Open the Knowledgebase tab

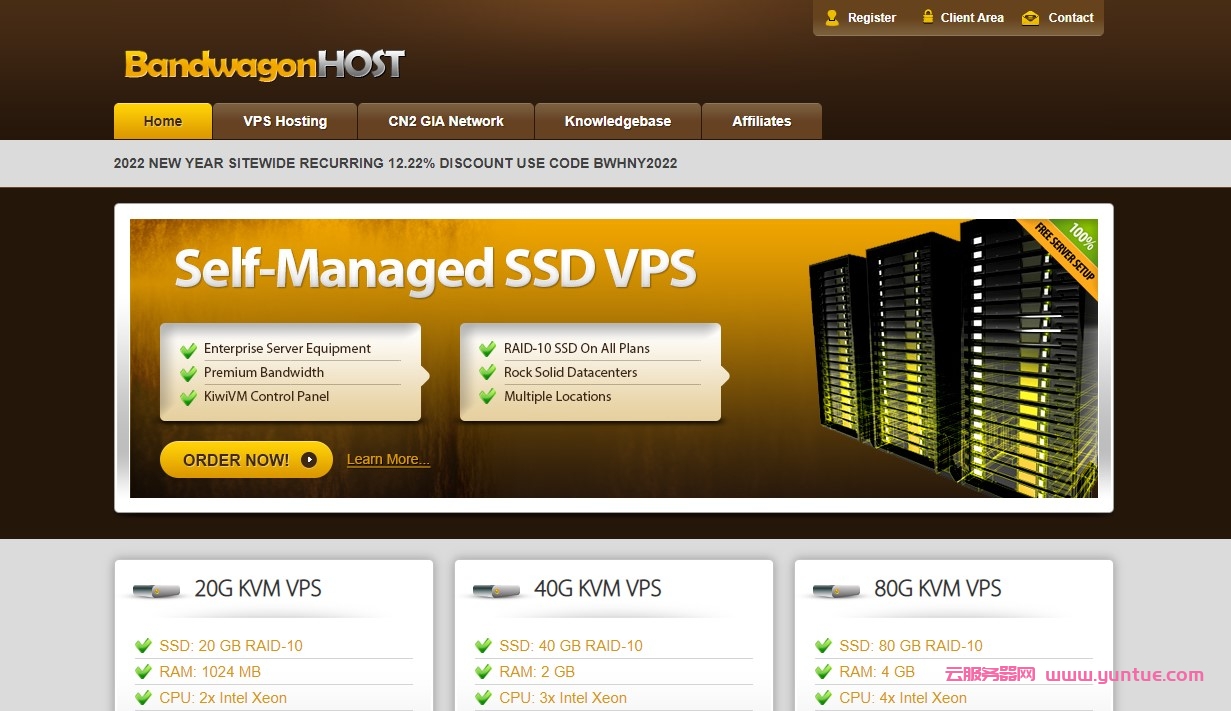click(618, 121)
